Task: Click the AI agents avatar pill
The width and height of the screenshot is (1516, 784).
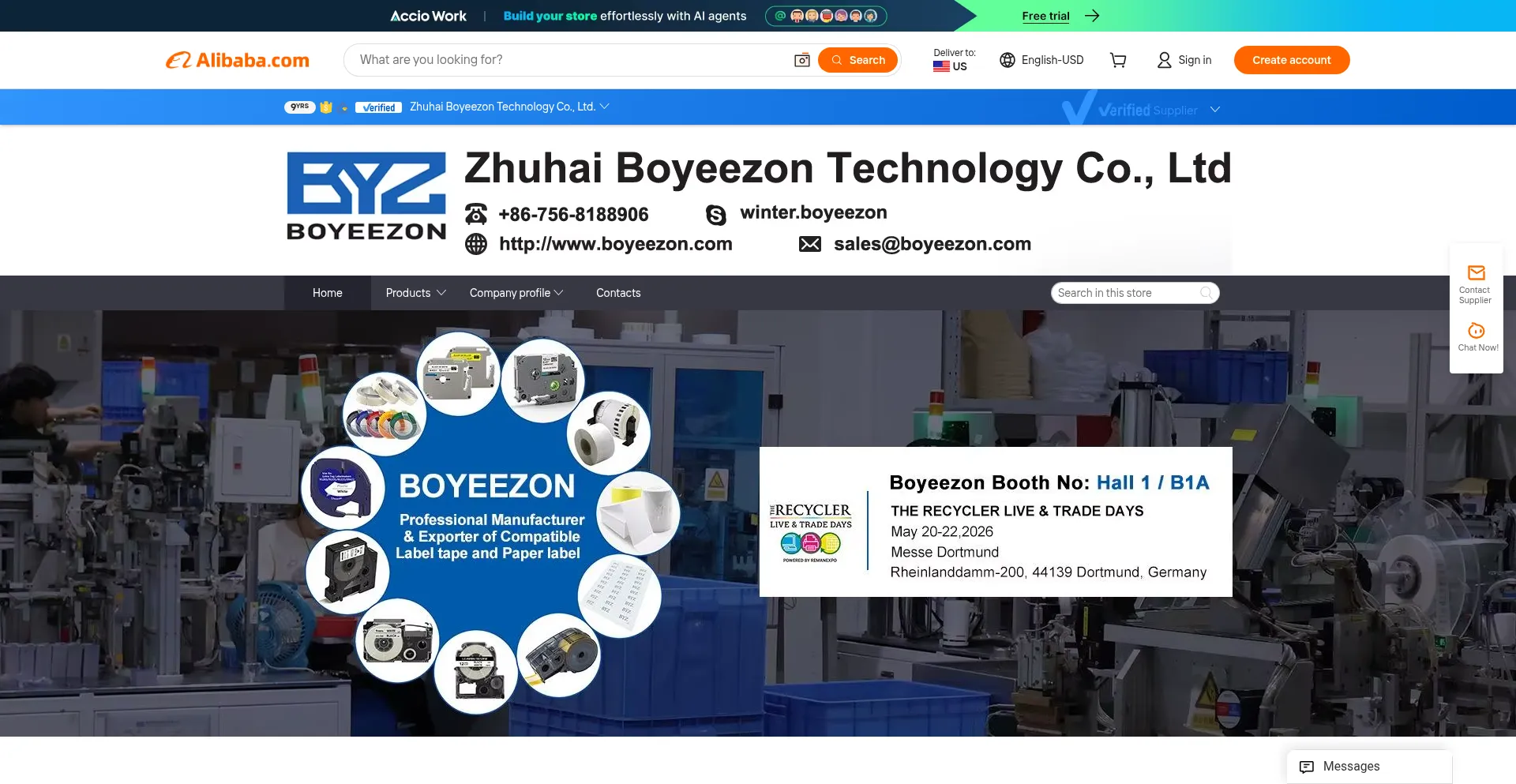Action: click(x=826, y=16)
